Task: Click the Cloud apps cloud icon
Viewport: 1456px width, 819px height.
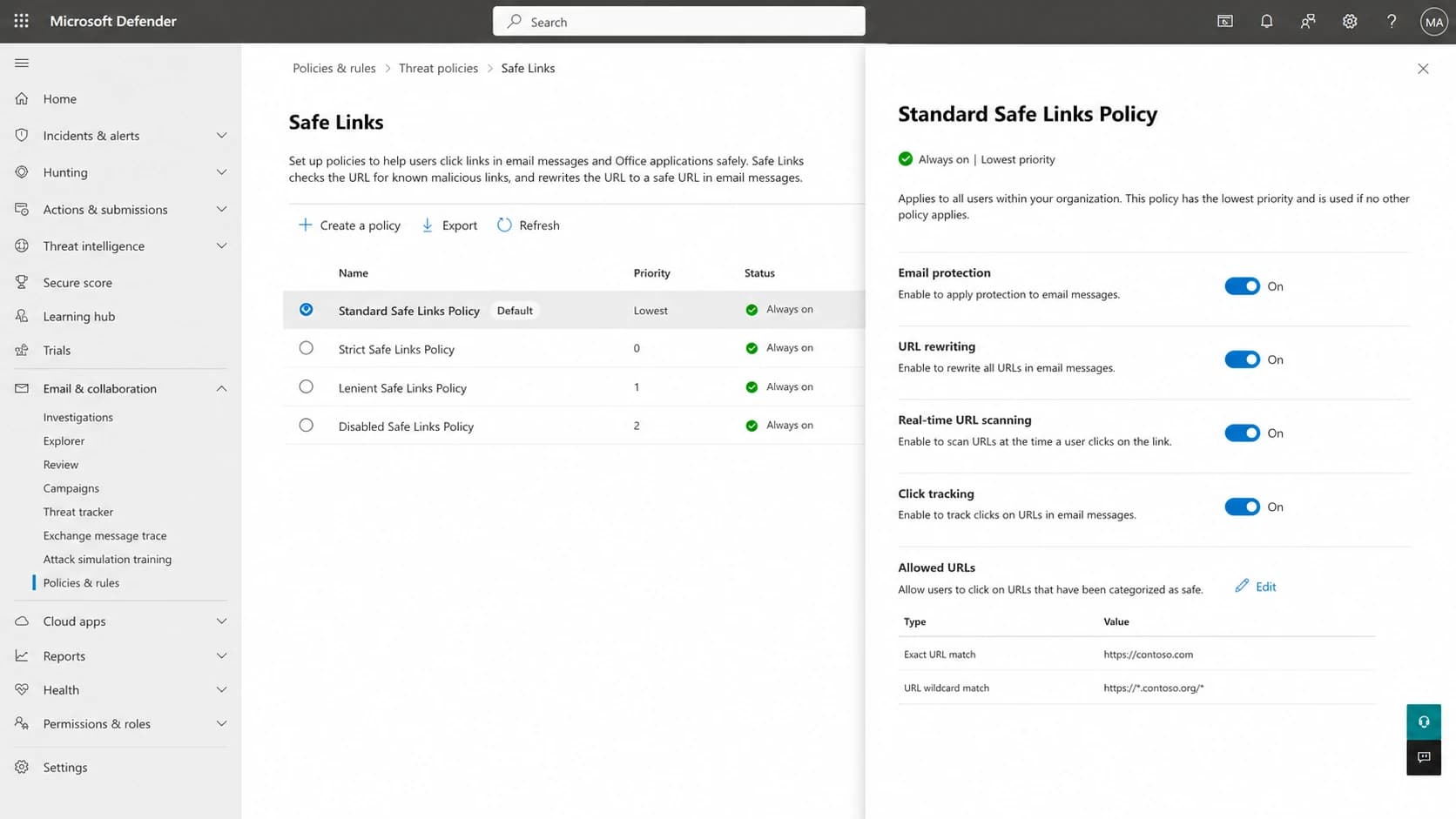Action: [22, 621]
